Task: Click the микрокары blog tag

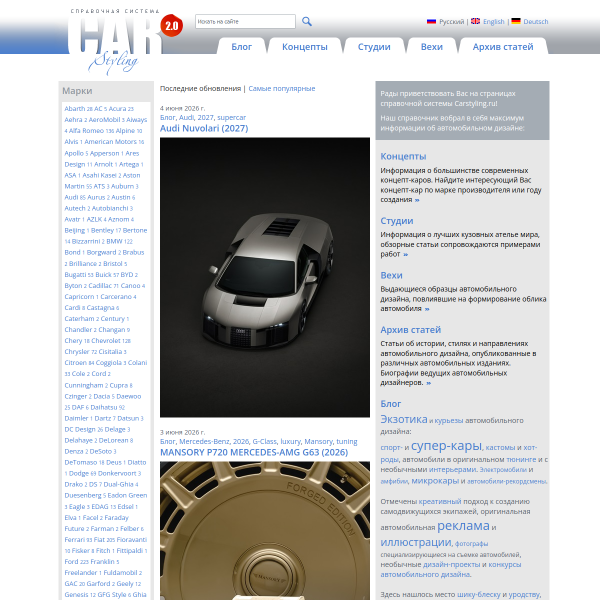Action: [x=435, y=481]
